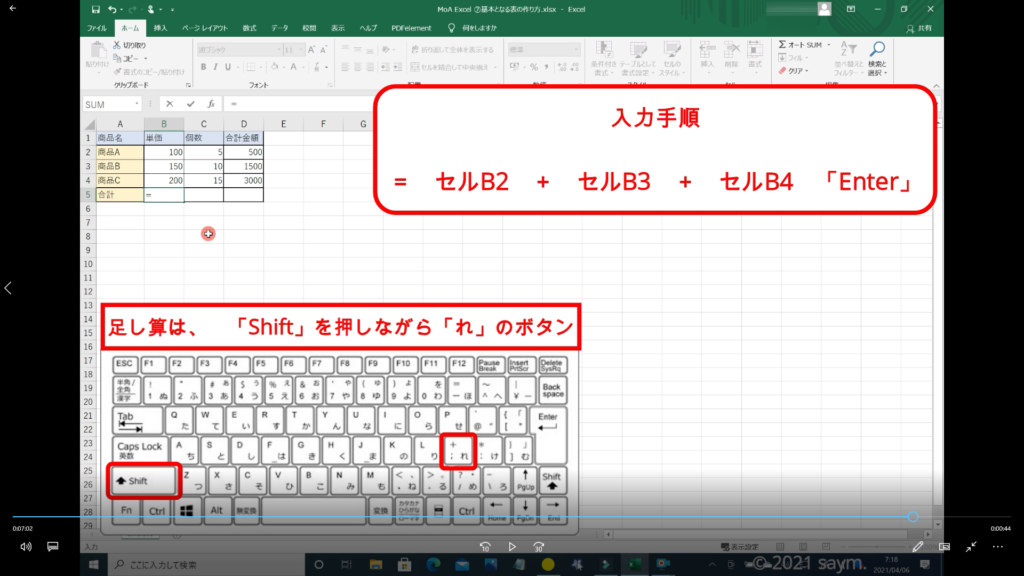Open captions icon in video player

point(53,547)
